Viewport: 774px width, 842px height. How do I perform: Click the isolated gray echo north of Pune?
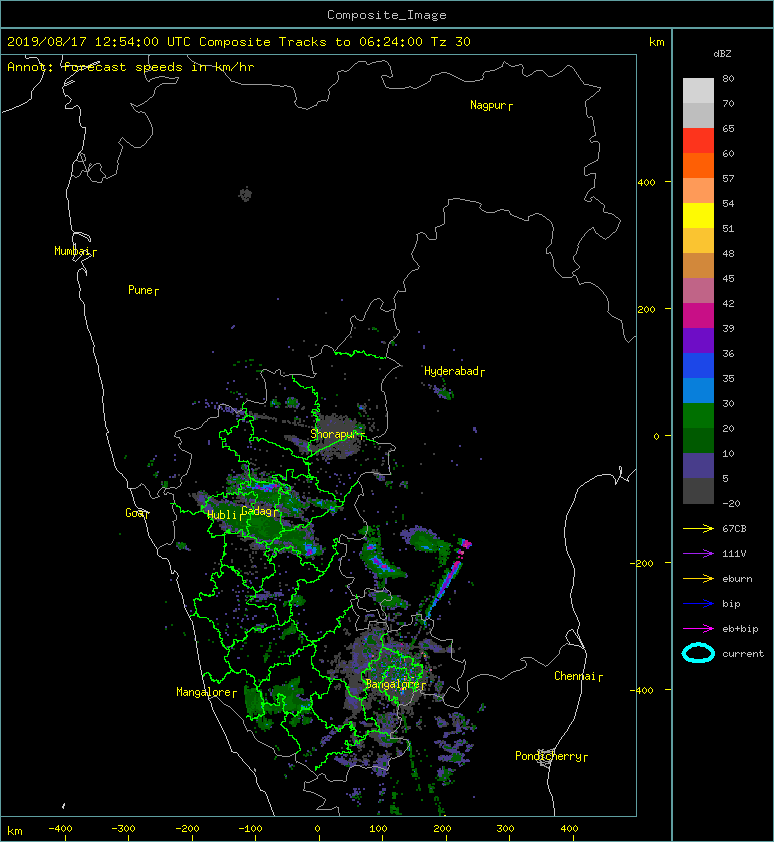pos(245,194)
